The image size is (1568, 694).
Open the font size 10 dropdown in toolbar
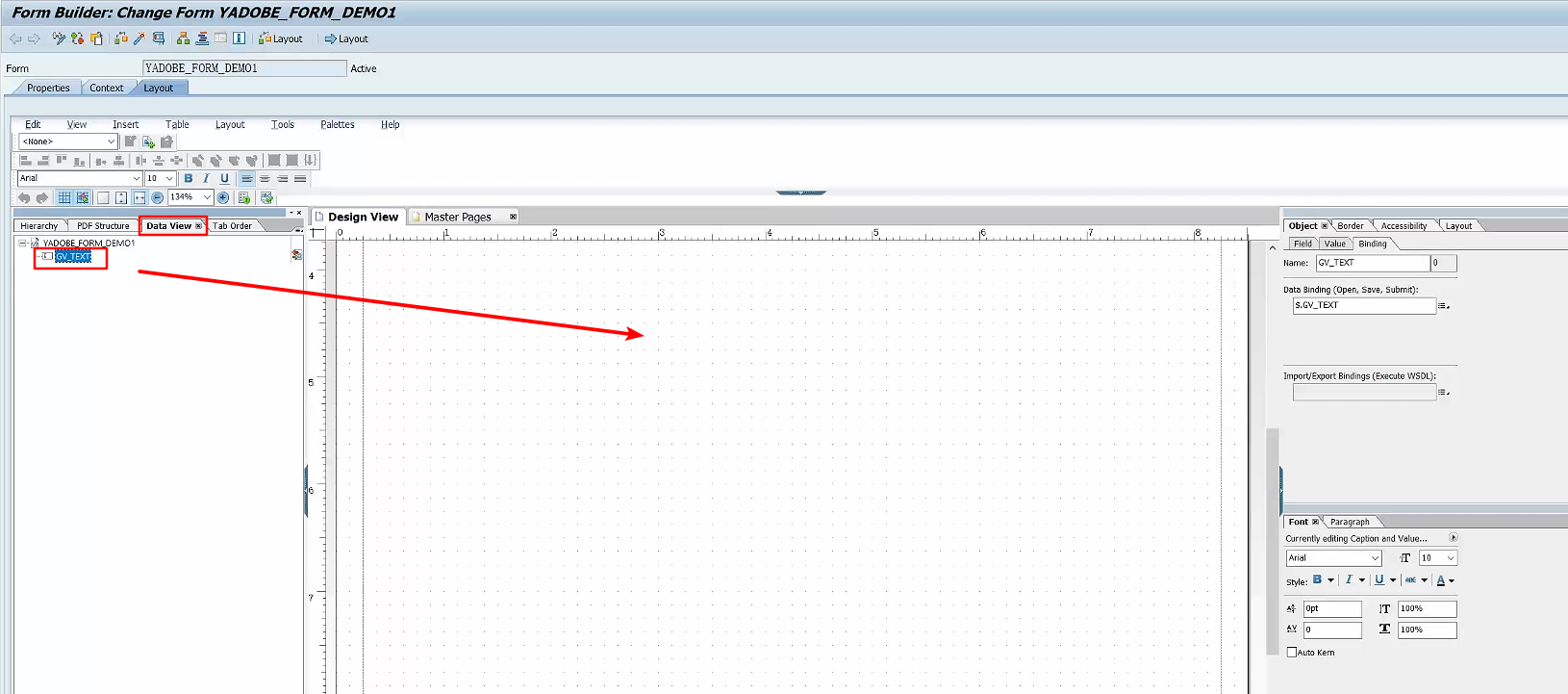(x=160, y=178)
